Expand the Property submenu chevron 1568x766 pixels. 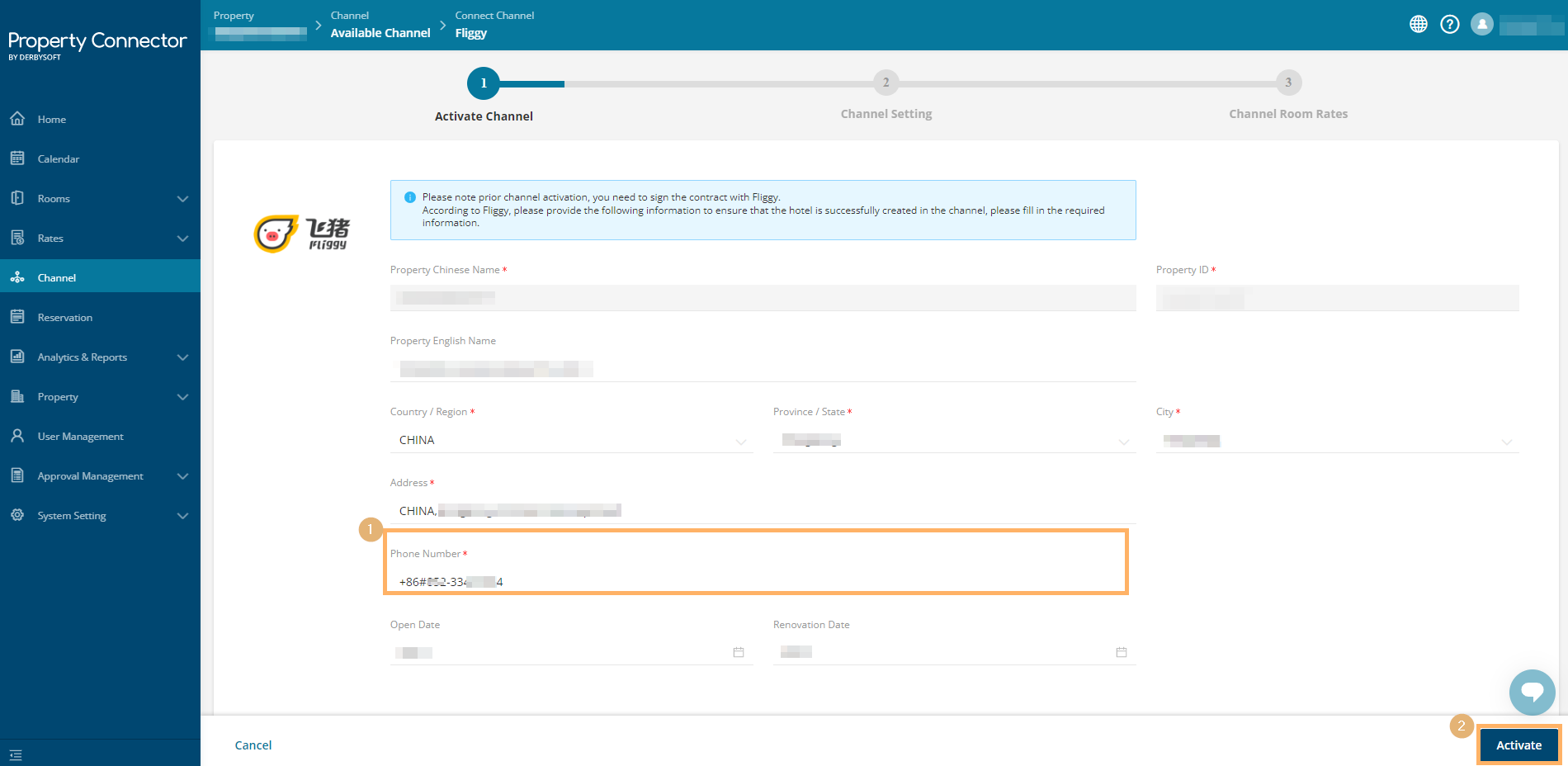183,397
